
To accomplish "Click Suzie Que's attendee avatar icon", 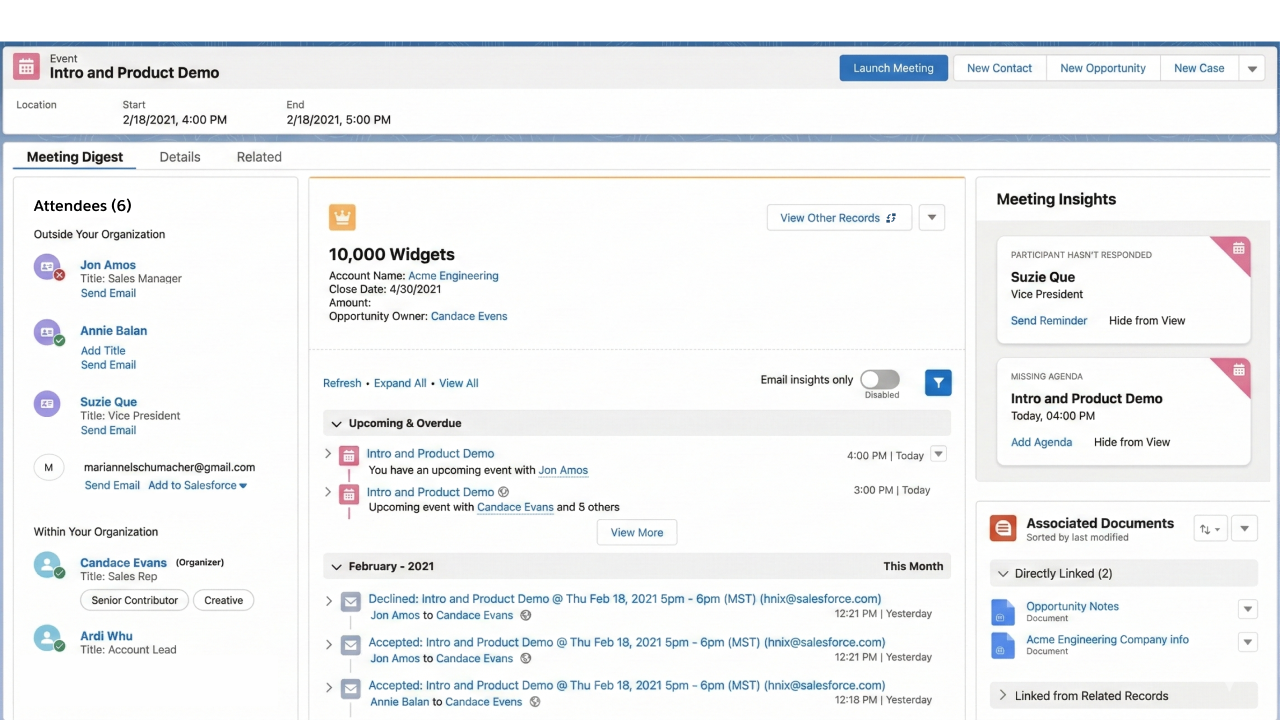I will coord(47,404).
